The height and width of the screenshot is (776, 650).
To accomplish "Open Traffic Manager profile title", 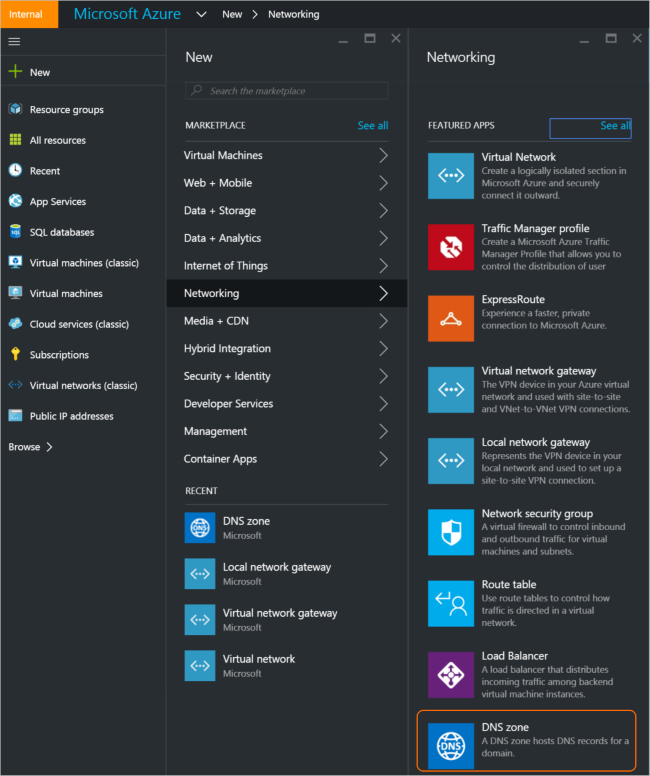I will click(x=536, y=229).
